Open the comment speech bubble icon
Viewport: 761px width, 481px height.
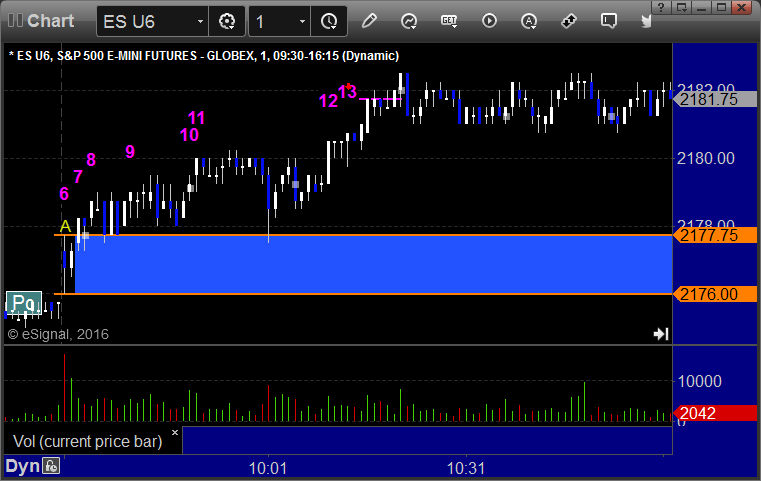609,21
